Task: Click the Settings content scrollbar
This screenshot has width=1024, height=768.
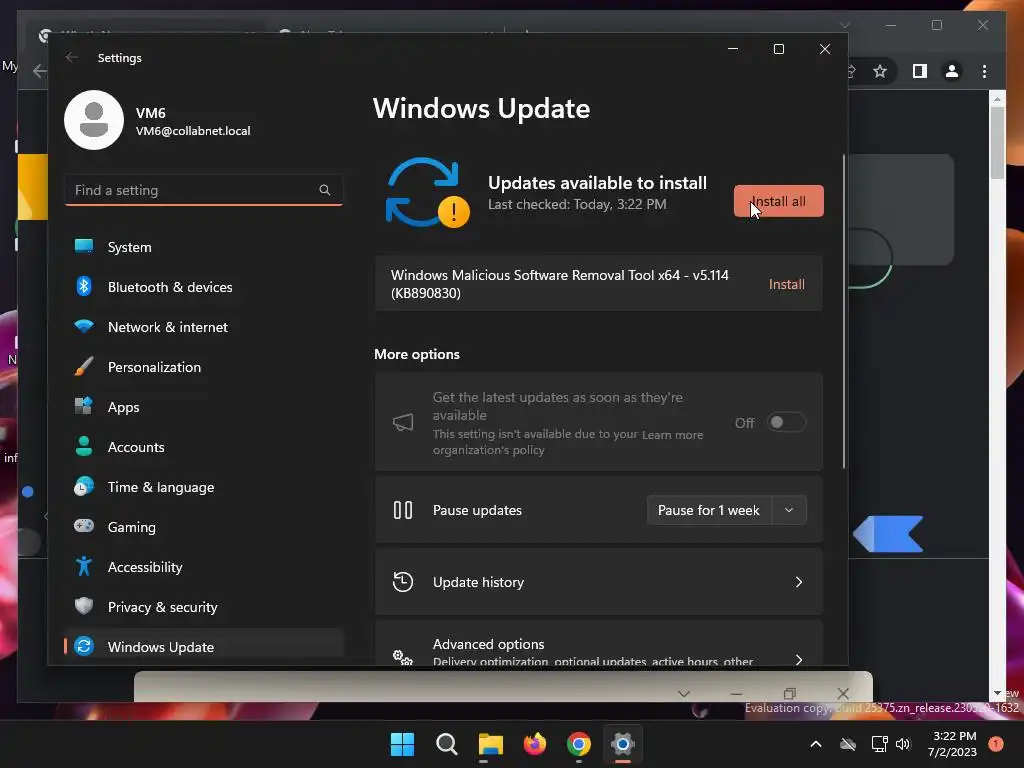Action: tap(844, 311)
